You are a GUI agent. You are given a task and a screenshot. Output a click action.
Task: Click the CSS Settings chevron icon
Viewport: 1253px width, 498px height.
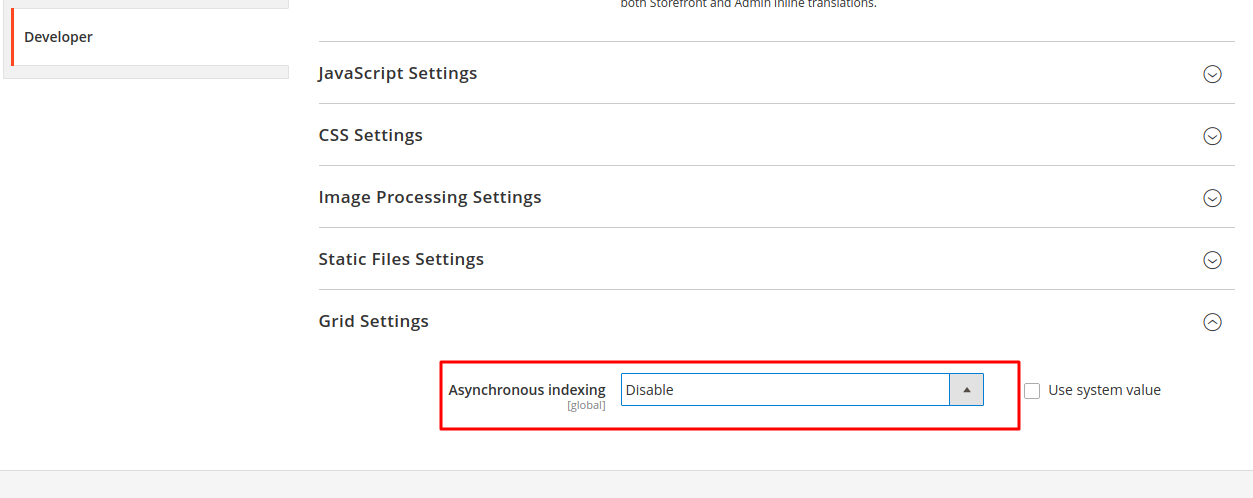click(x=1212, y=136)
